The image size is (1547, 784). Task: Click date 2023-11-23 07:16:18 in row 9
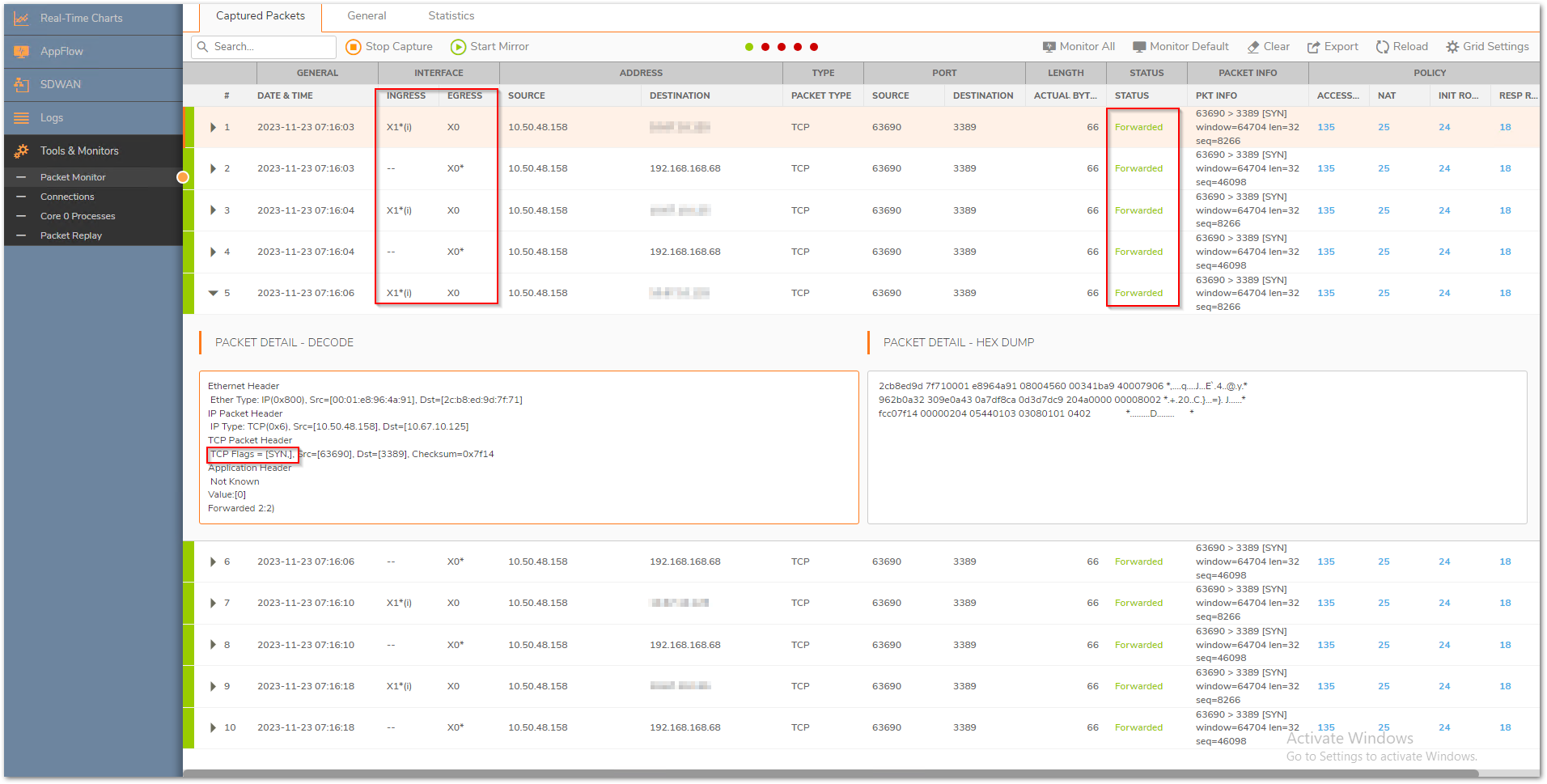[x=306, y=686]
